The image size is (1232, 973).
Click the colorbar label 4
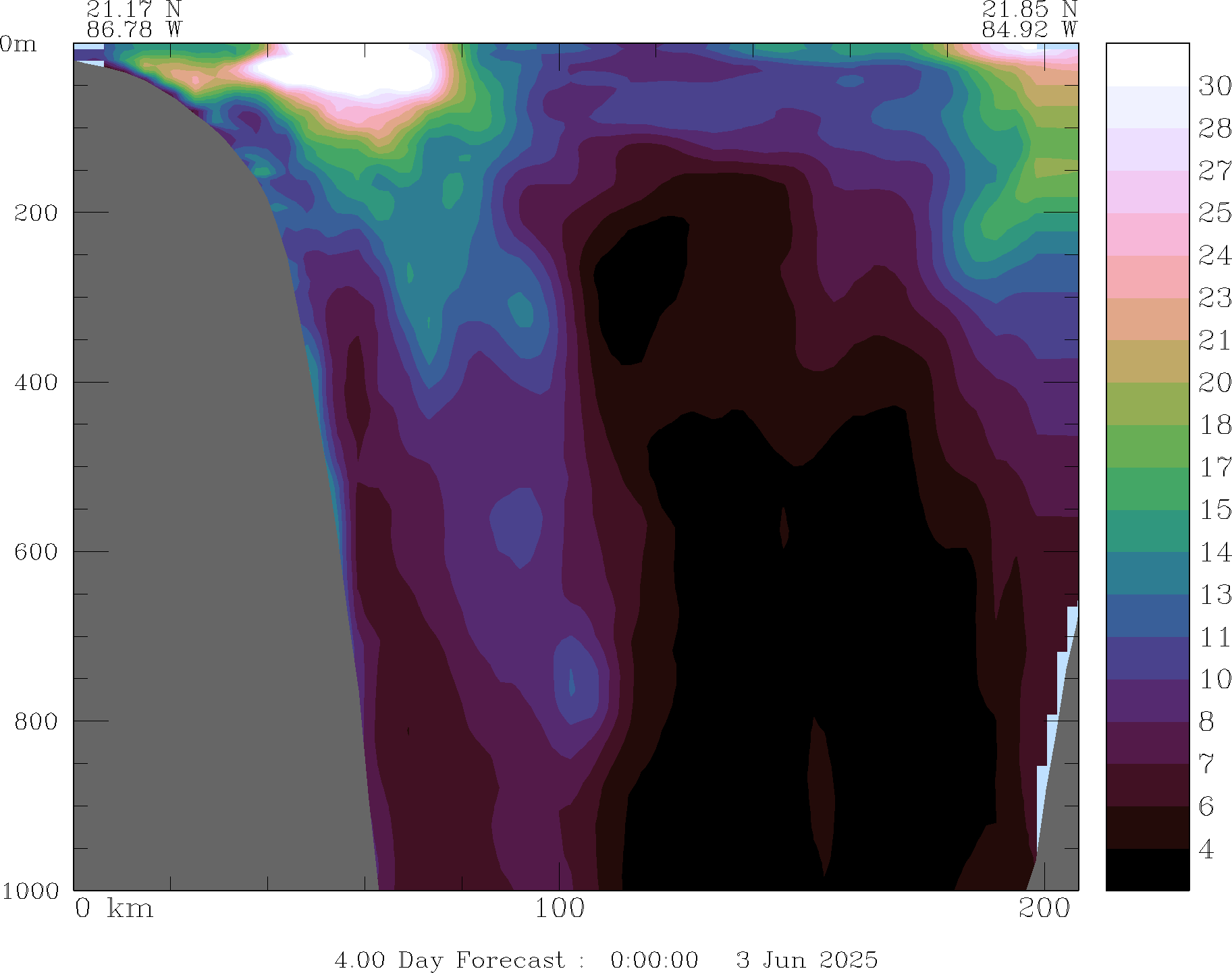coord(1206,850)
